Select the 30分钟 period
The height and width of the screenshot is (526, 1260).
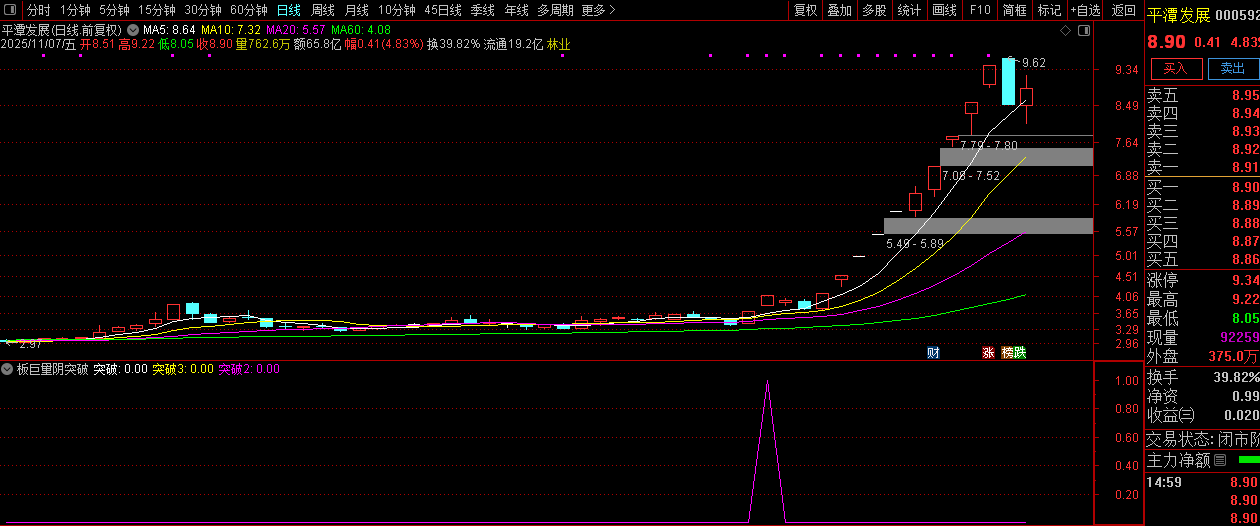[202, 10]
